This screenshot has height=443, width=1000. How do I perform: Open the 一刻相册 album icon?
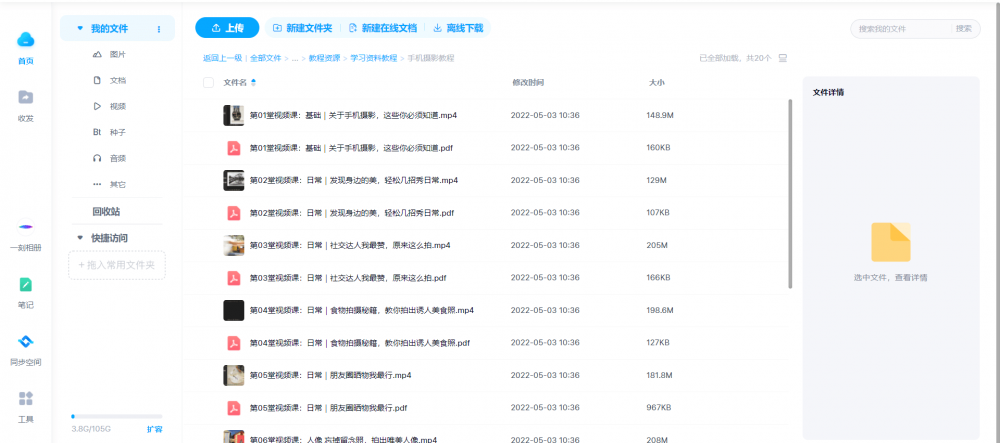[26, 227]
